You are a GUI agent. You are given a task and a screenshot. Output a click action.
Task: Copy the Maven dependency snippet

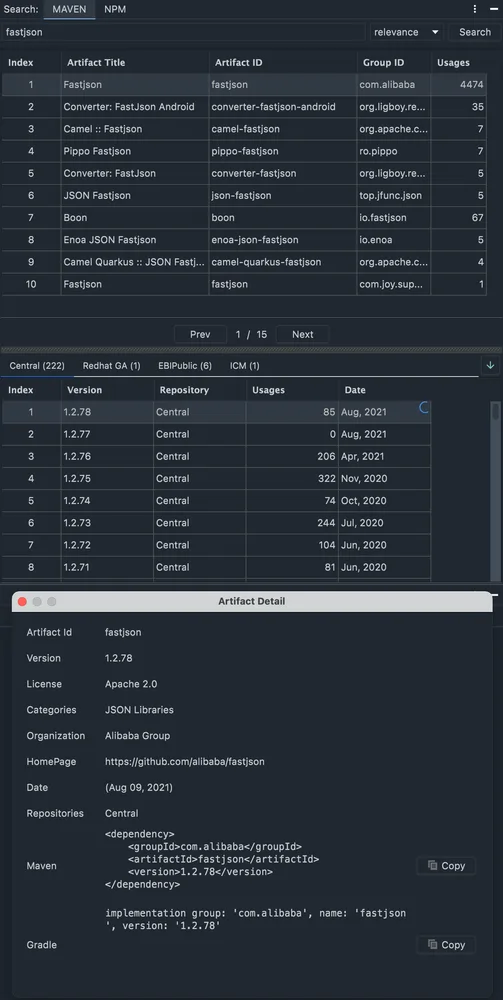point(446,865)
